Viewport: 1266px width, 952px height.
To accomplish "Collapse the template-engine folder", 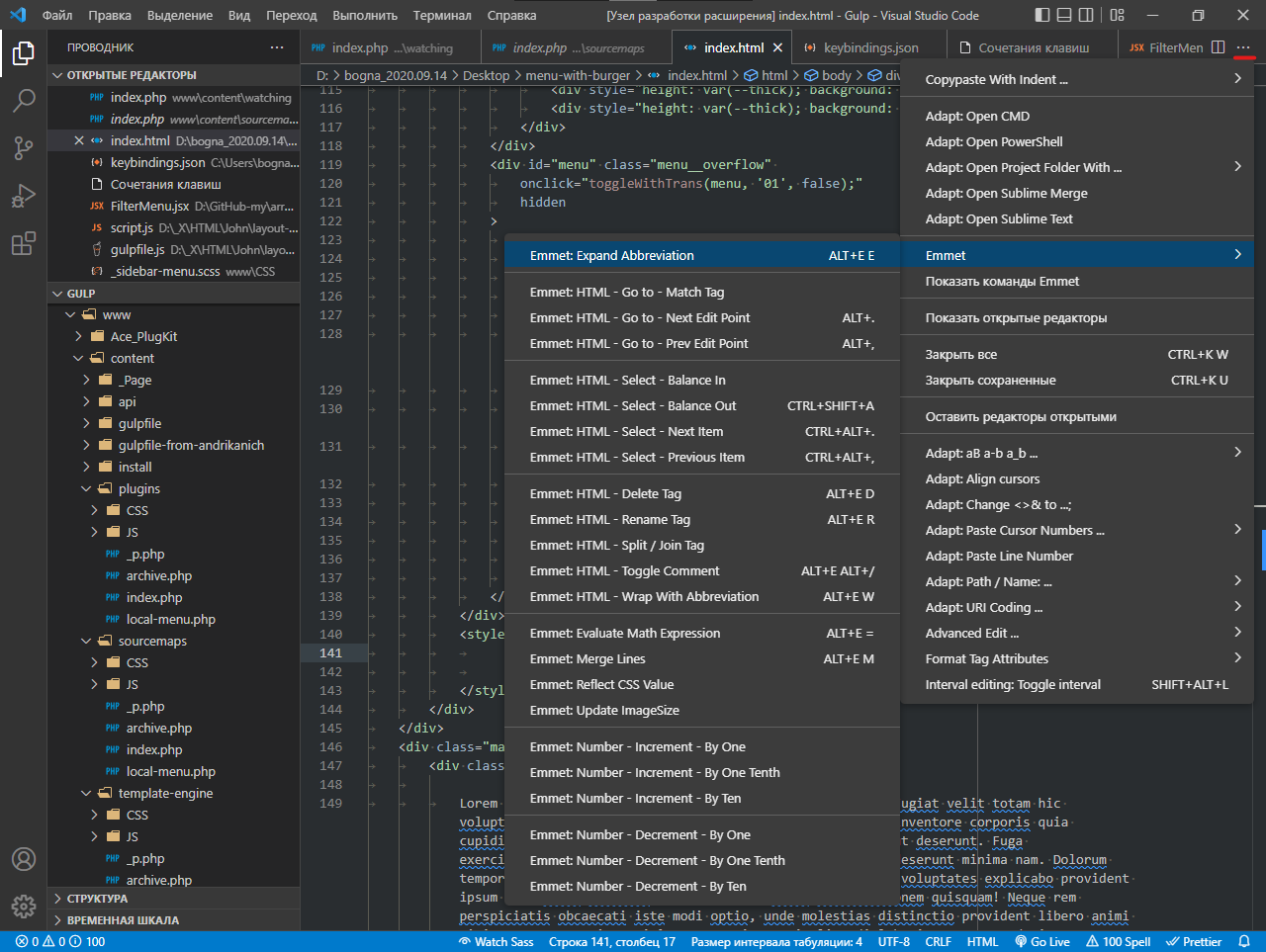I will click(173, 794).
